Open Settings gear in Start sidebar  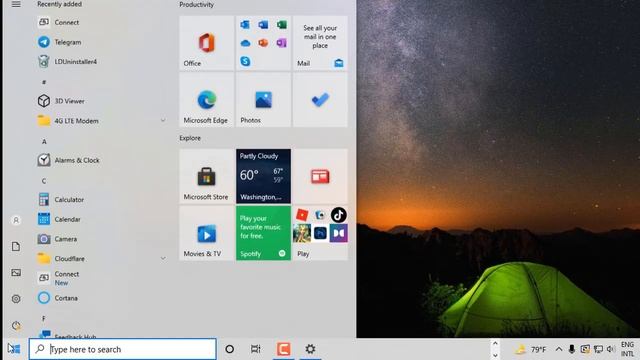[16, 299]
